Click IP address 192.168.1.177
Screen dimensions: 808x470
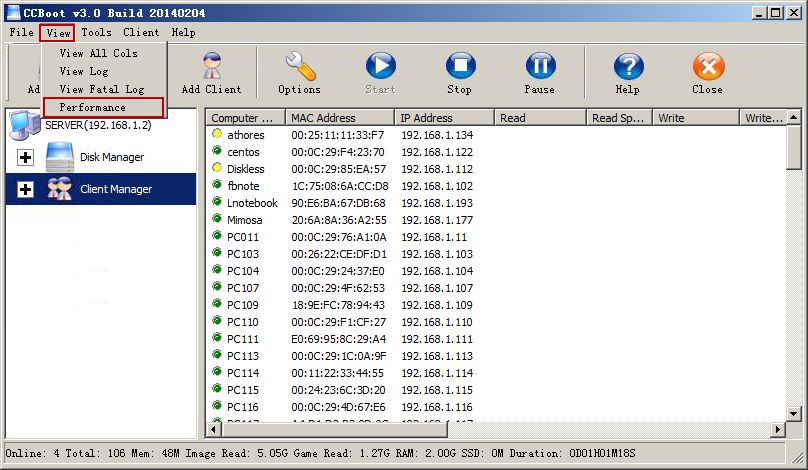point(437,220)
